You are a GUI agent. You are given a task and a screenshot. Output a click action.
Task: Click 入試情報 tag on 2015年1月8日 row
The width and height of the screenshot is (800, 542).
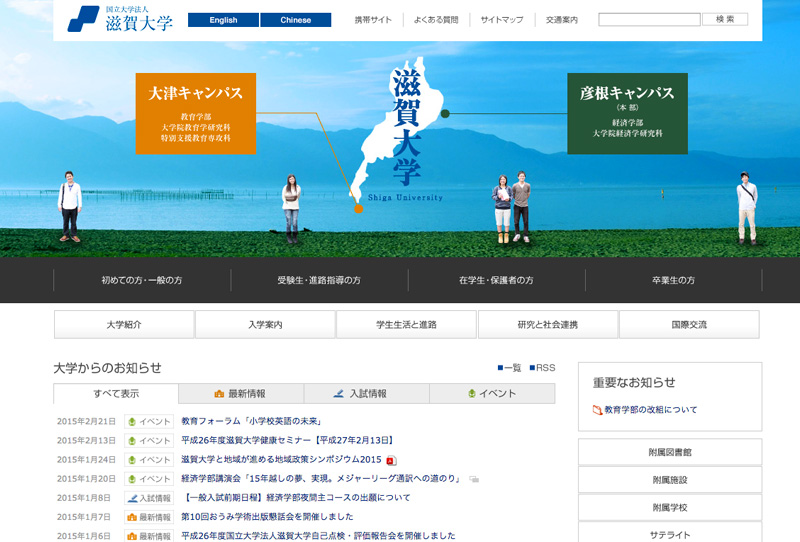[149, 498]
